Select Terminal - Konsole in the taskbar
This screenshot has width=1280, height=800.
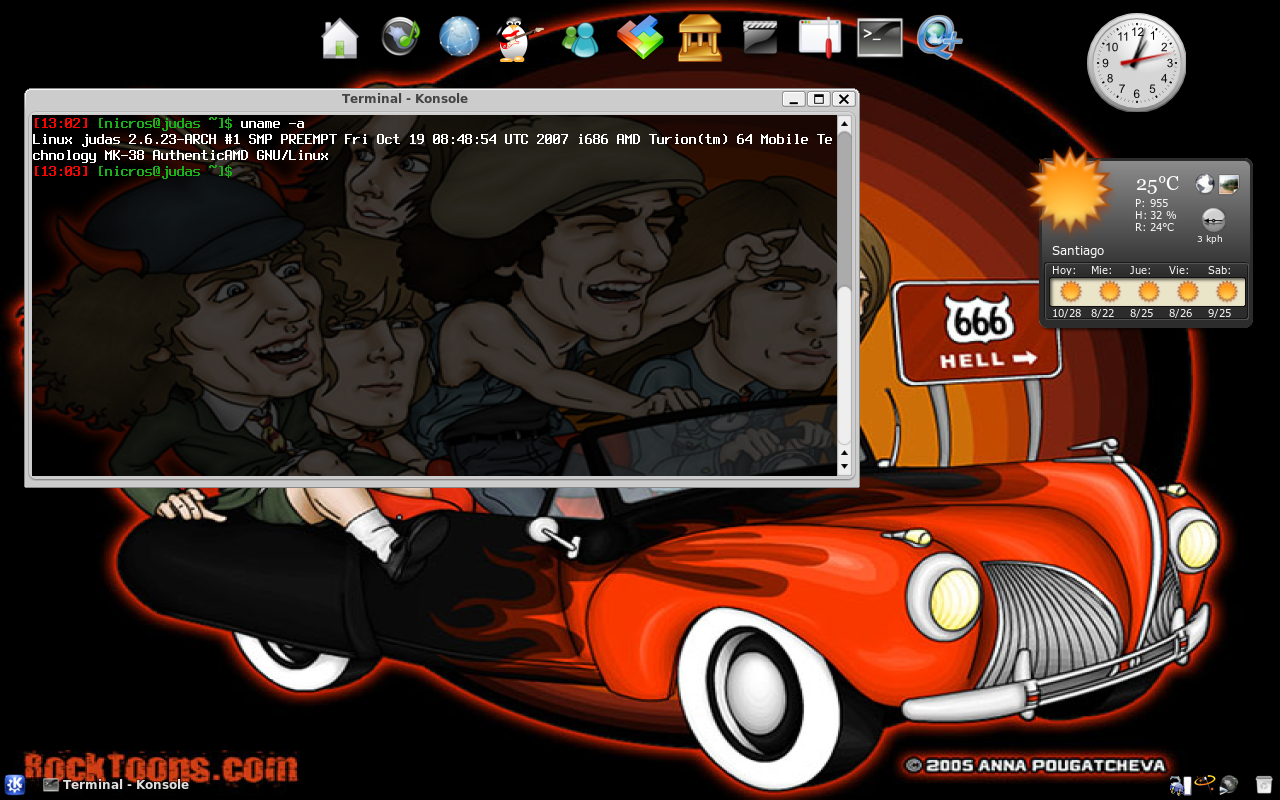click(120, 785)
